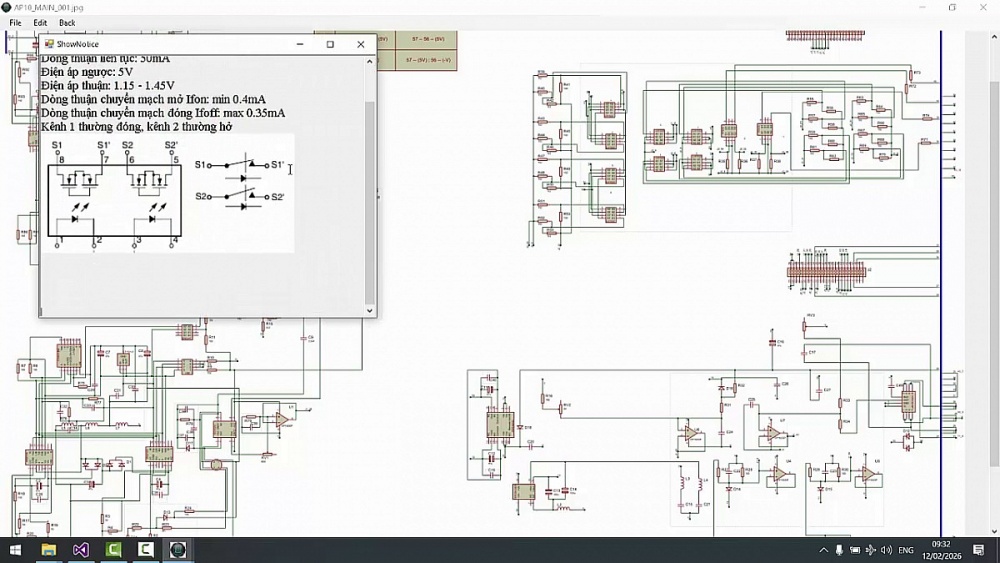Image resolution: width=1000 pixels, height=563 pixels.
Task: Click the active schematic viewer taskbar icon
Action: click(x=178, y=550)
